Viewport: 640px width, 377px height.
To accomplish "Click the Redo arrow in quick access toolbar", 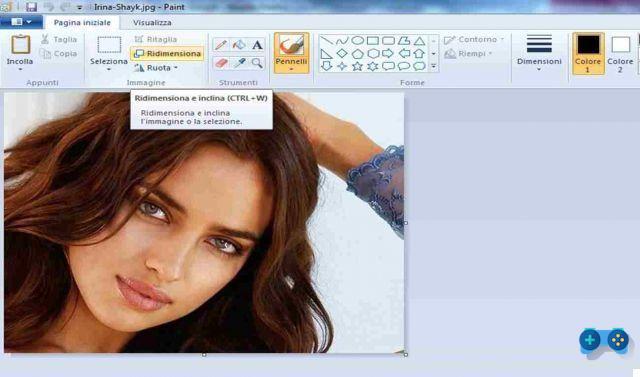I will (65, 7).
